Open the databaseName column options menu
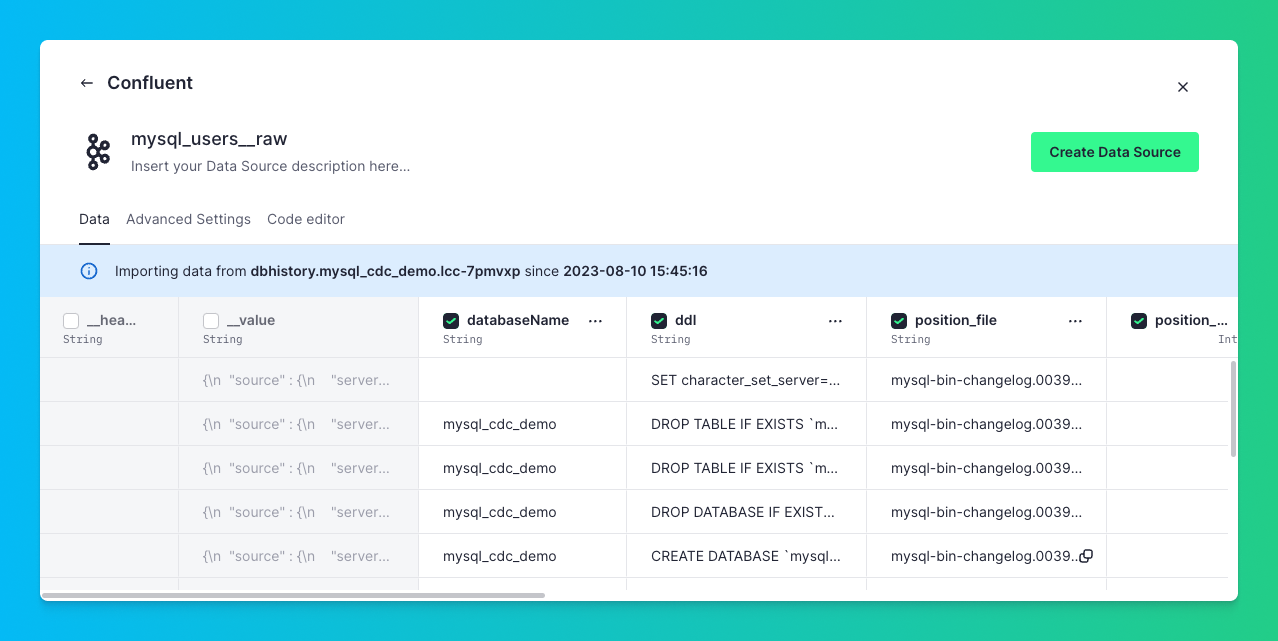The width and height of the screenshot is (1278, 641). coord(596,321)
